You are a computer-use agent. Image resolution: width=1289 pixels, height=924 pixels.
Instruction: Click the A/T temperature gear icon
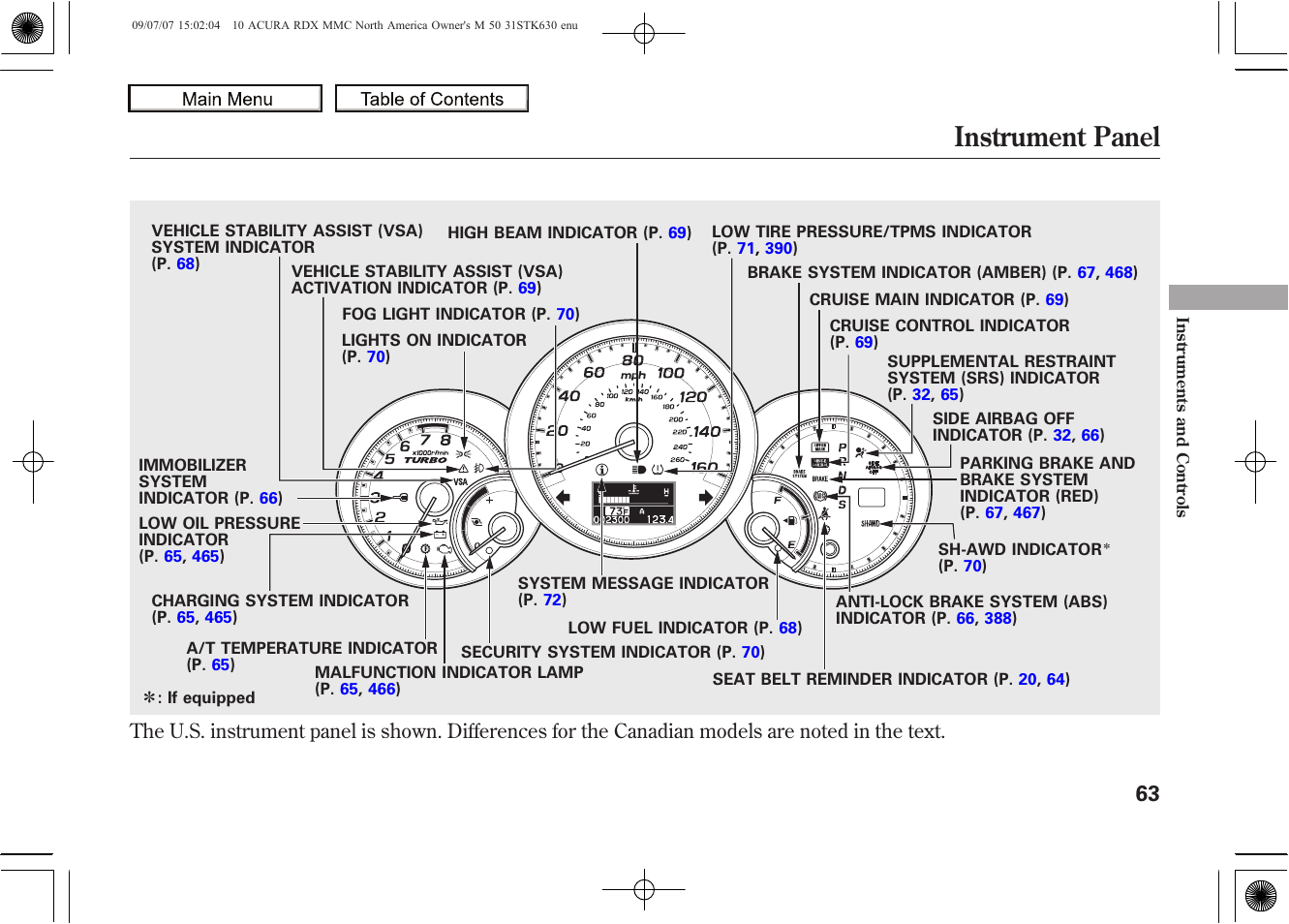coord(425,549)
